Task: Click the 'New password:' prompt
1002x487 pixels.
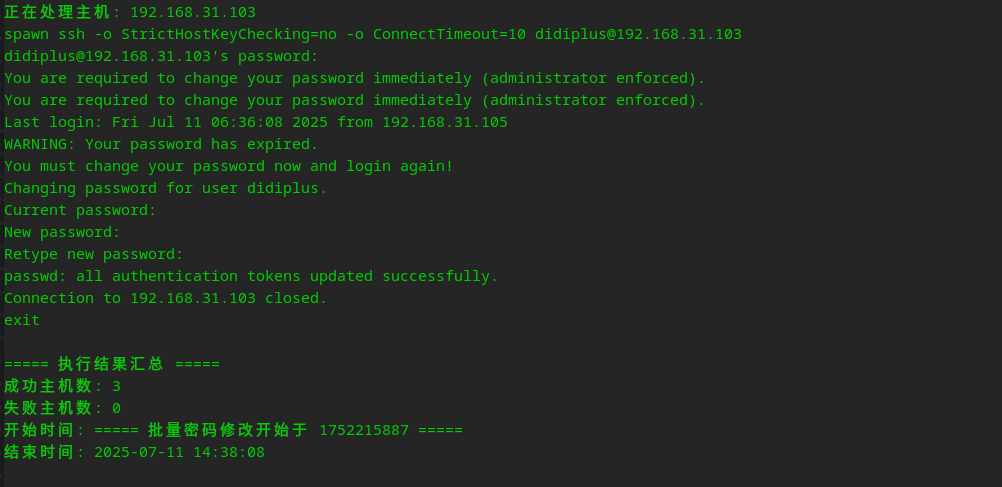Action: 62,232
